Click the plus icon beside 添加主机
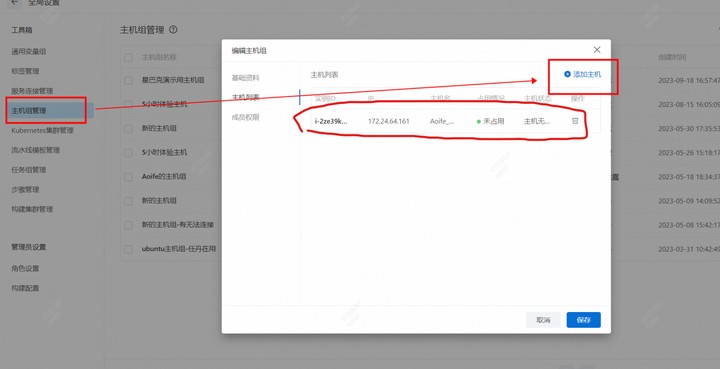 567,74
